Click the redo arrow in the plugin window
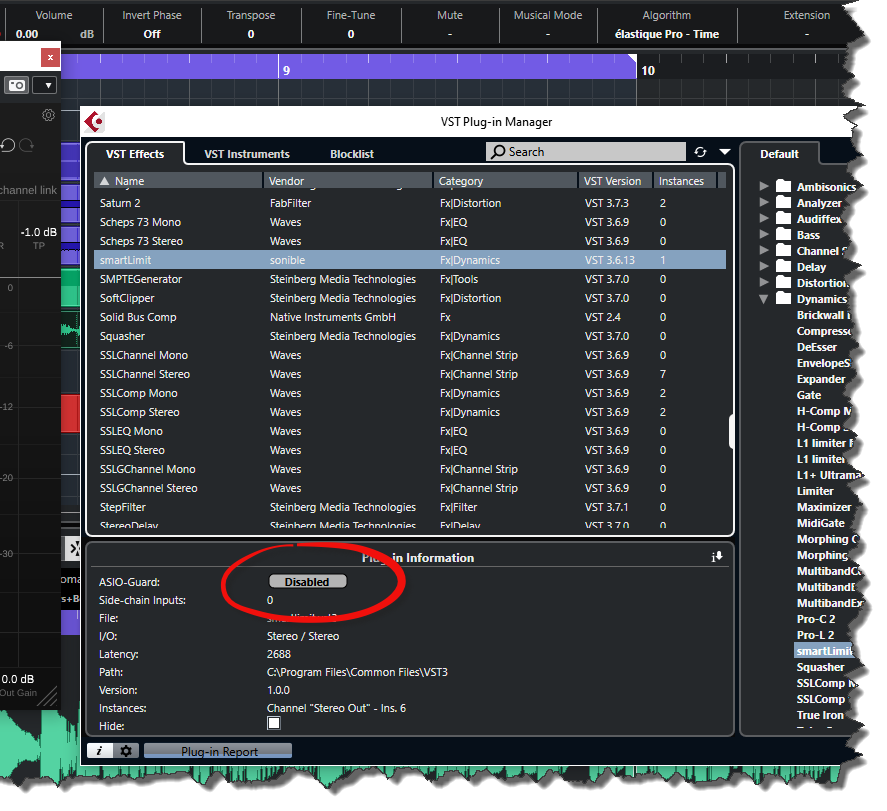The width and height of the screenshot is (887, 811). (27, 145)
